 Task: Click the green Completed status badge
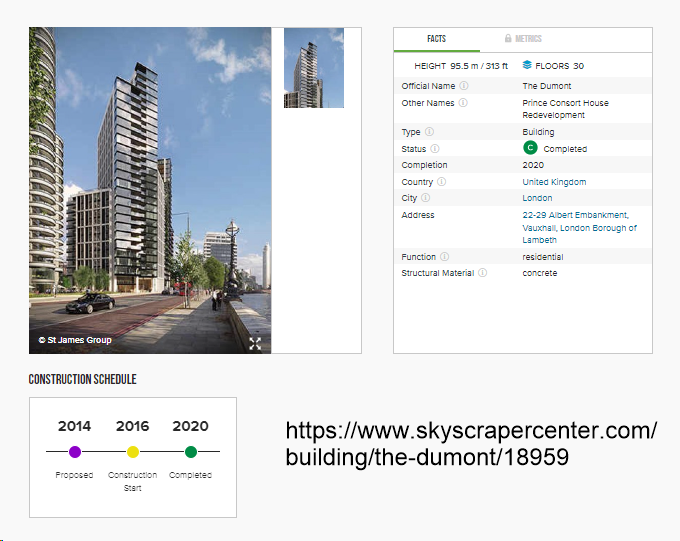(x=530, y=148)
